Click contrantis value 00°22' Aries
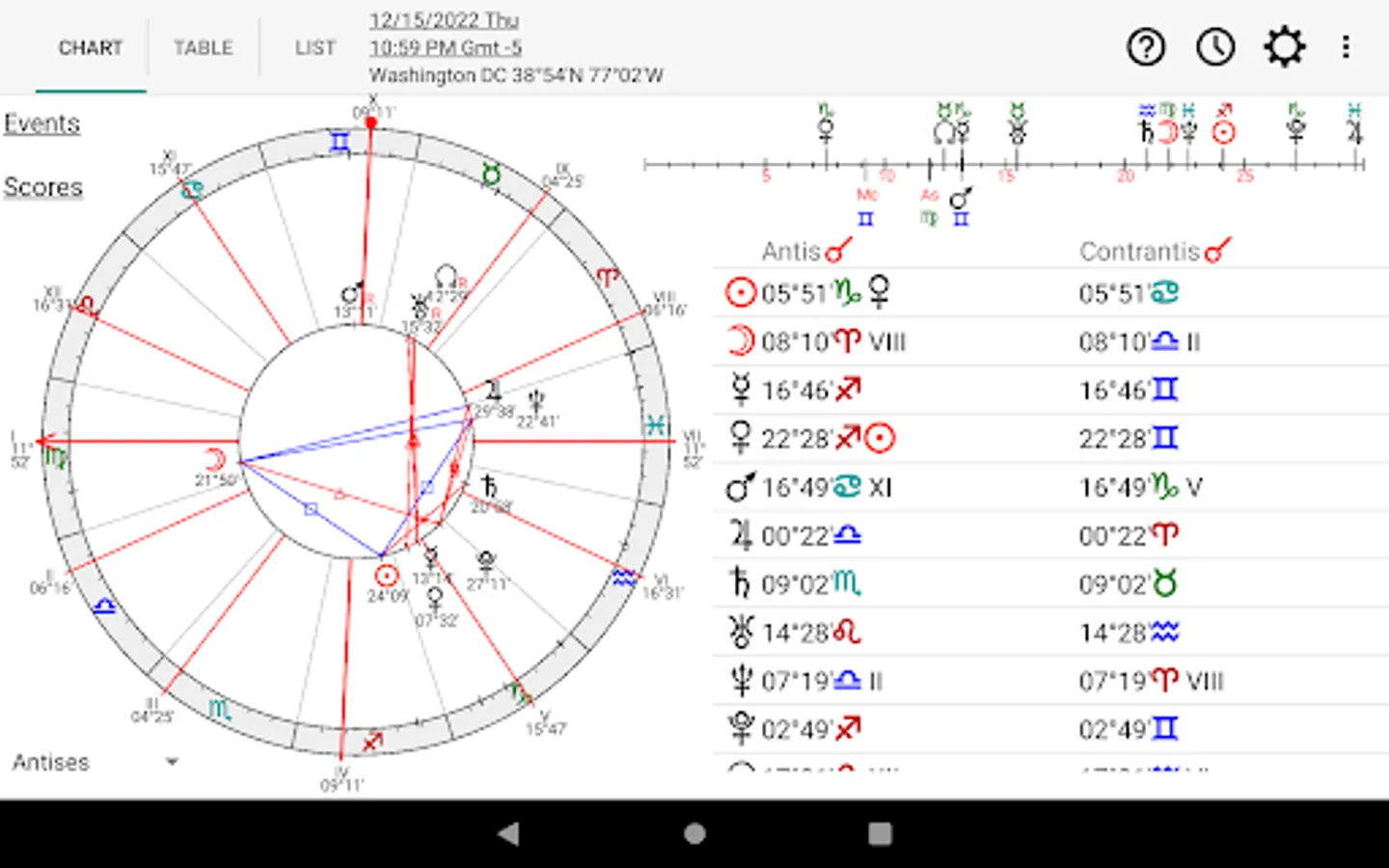This screenshot has height=868, width=1389. click(1129, 535)
